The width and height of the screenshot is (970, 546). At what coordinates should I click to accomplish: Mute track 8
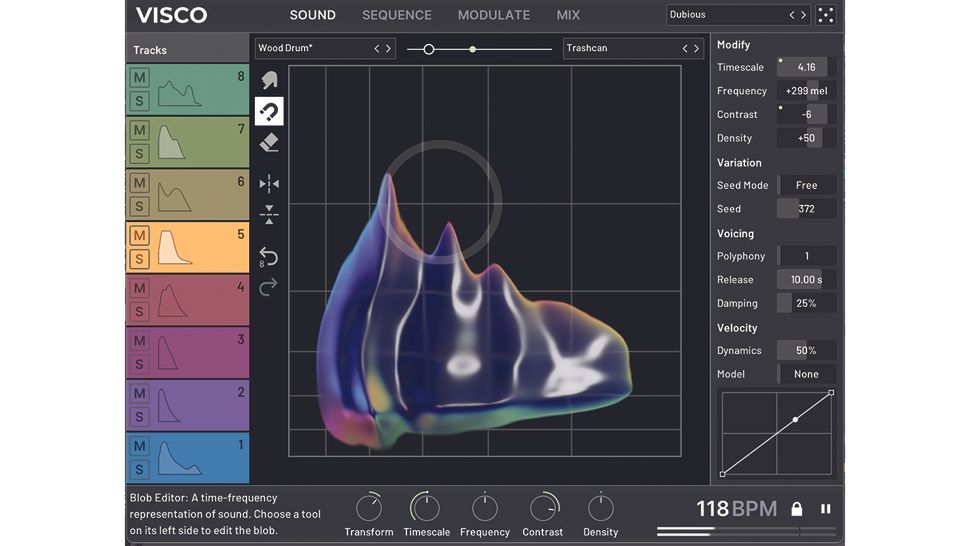[139, 78]
